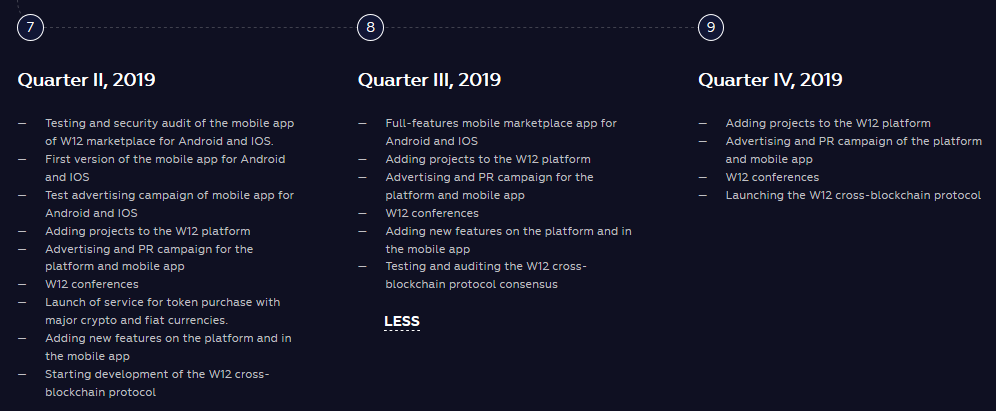Click the step 9 circle marker
This screenshot has width=996, height=411.
click(711, 27)
